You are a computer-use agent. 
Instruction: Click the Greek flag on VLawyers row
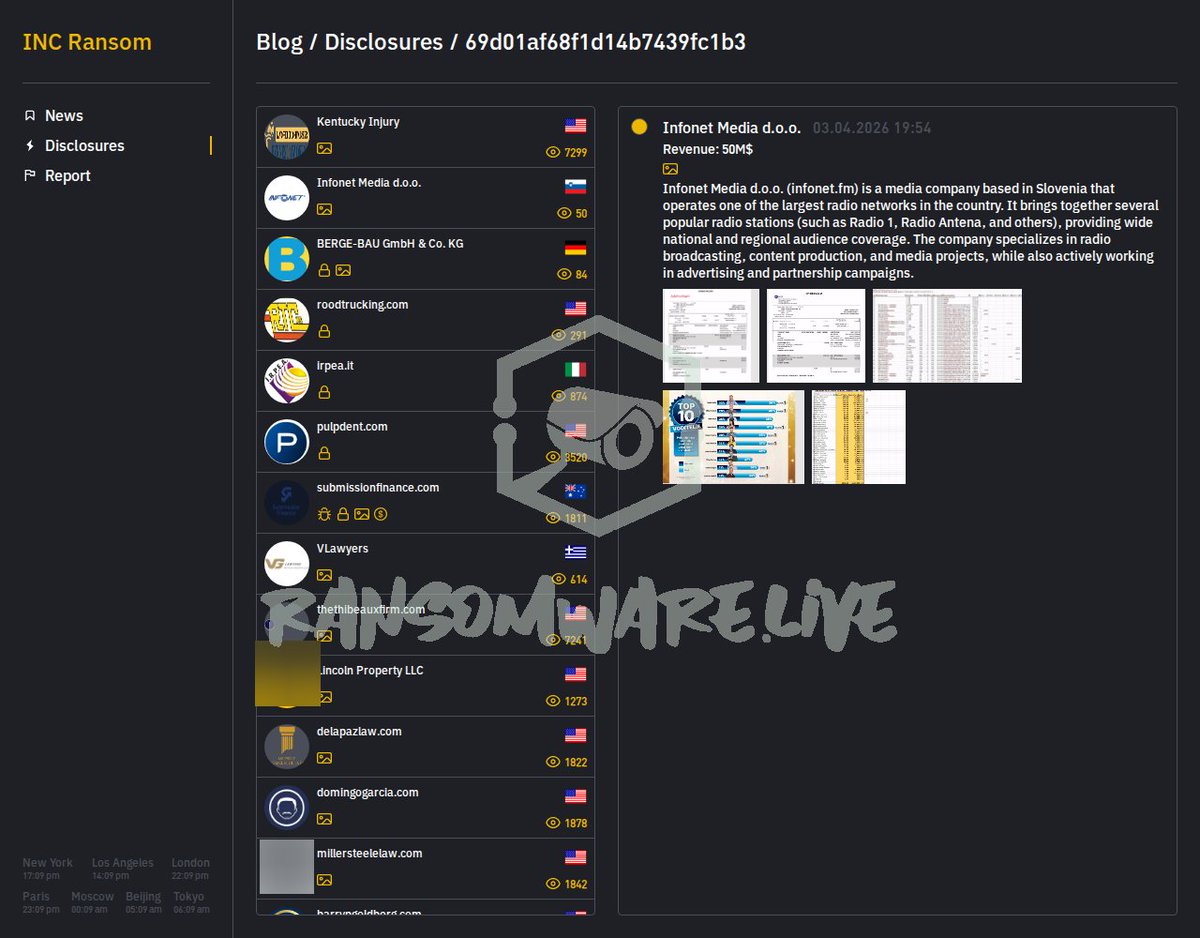[575, 553]
